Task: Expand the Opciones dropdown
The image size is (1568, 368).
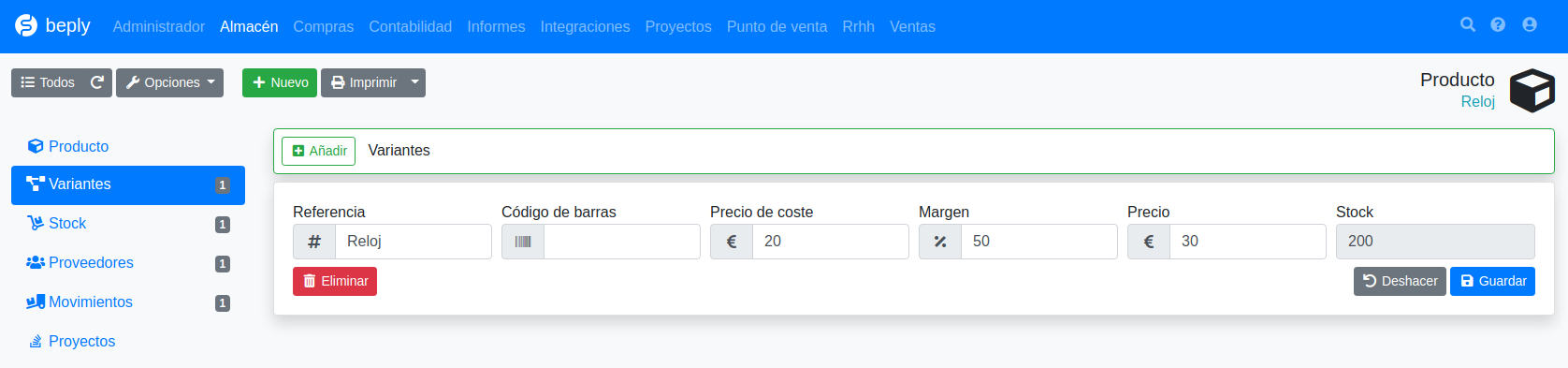Action: [169, 82]
